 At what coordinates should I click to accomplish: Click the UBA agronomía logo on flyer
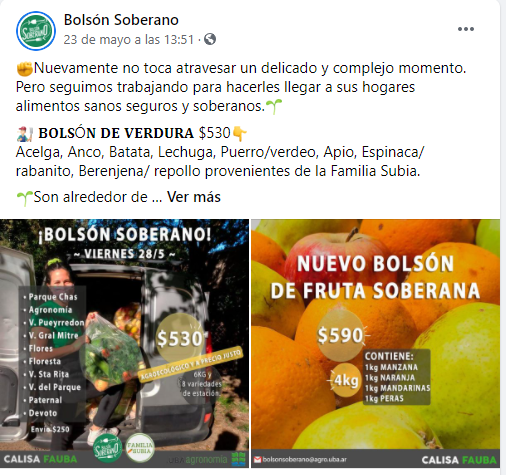point(206,459)
